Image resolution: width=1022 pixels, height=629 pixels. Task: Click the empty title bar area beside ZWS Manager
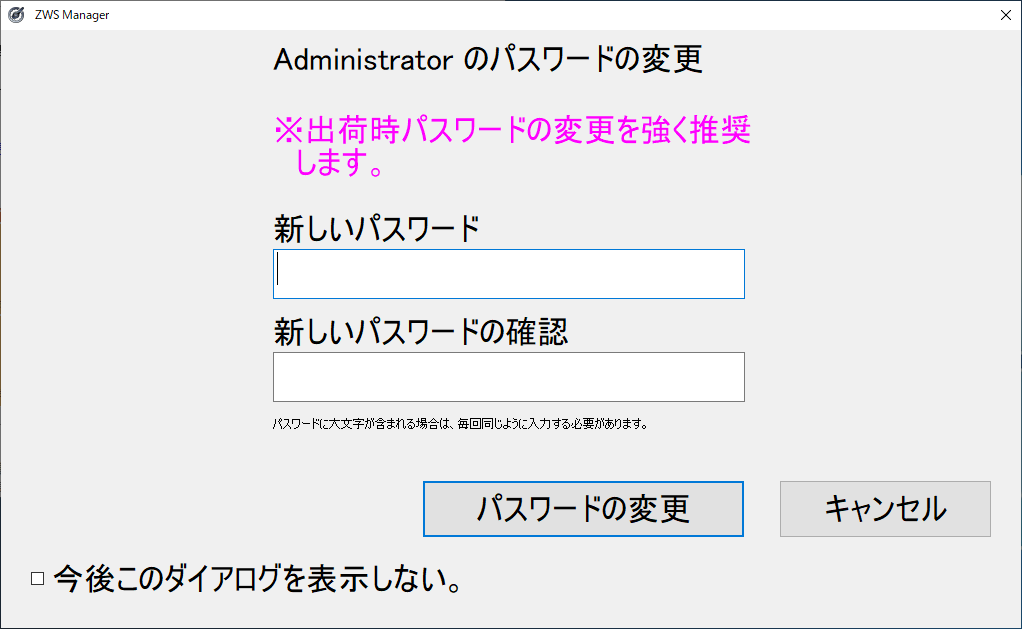coord(500,15)
